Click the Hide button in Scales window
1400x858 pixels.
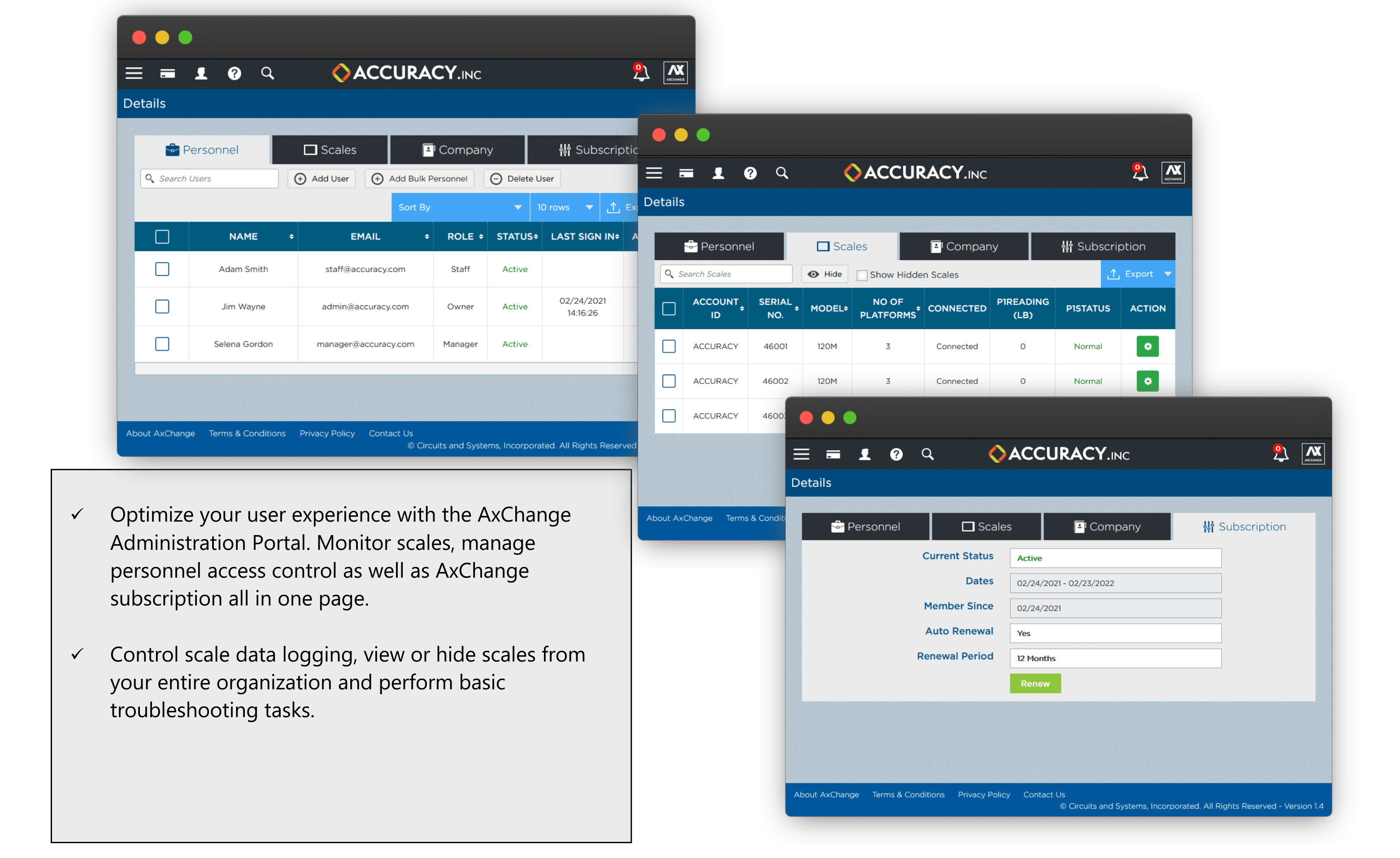tap(824, 274)
